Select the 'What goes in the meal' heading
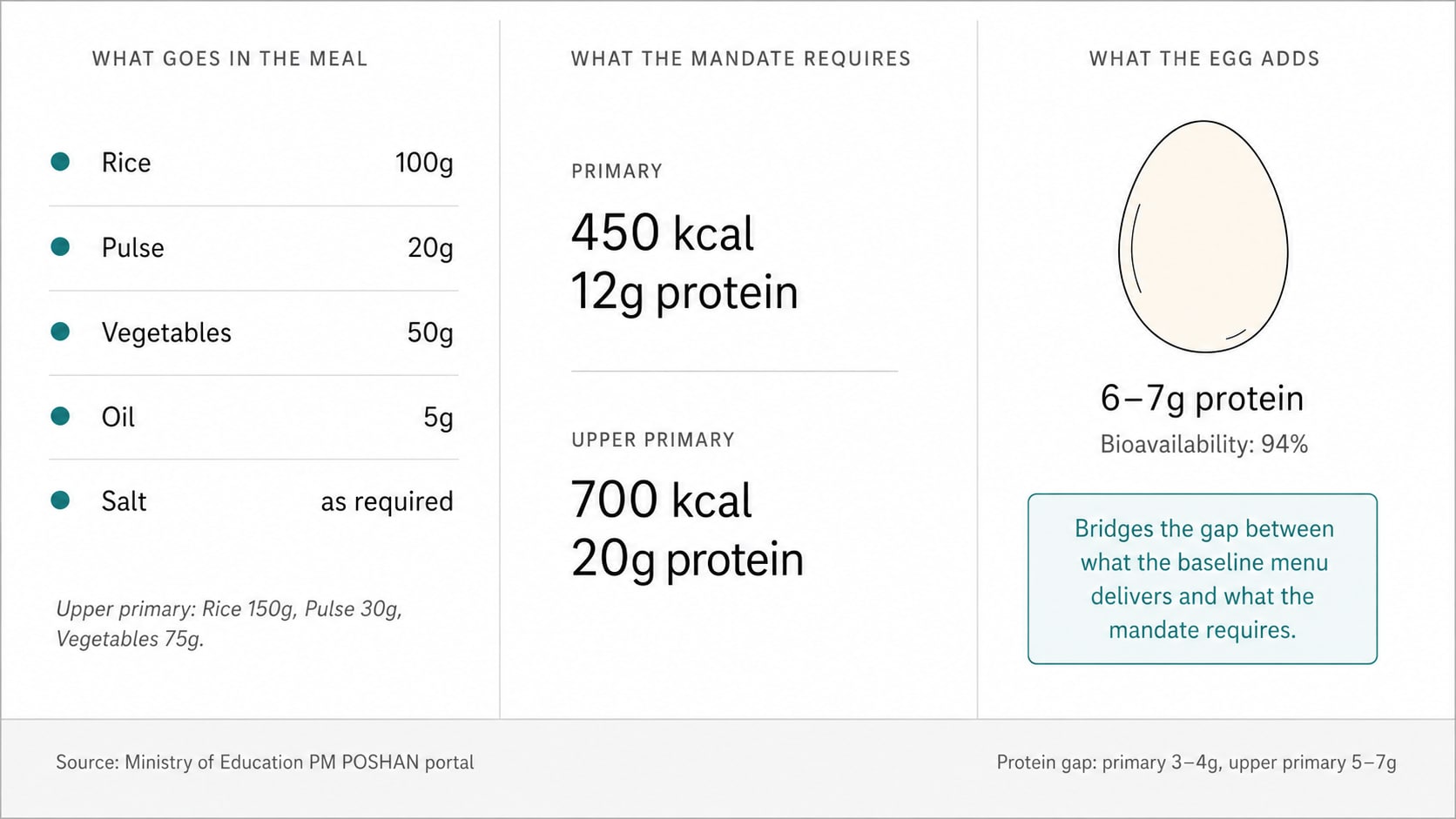This screenshot has height=819, width=1456. pos(230,58)
